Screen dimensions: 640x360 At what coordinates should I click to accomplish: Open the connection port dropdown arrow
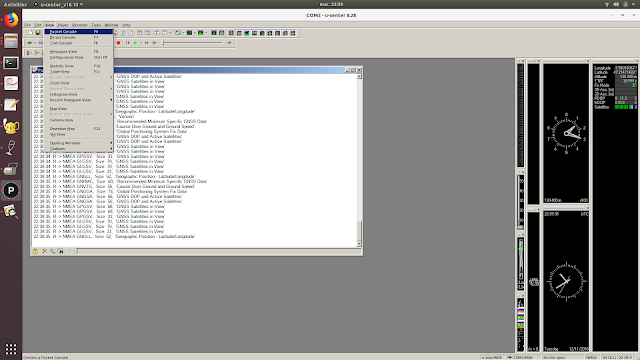[x=35, y=43]
